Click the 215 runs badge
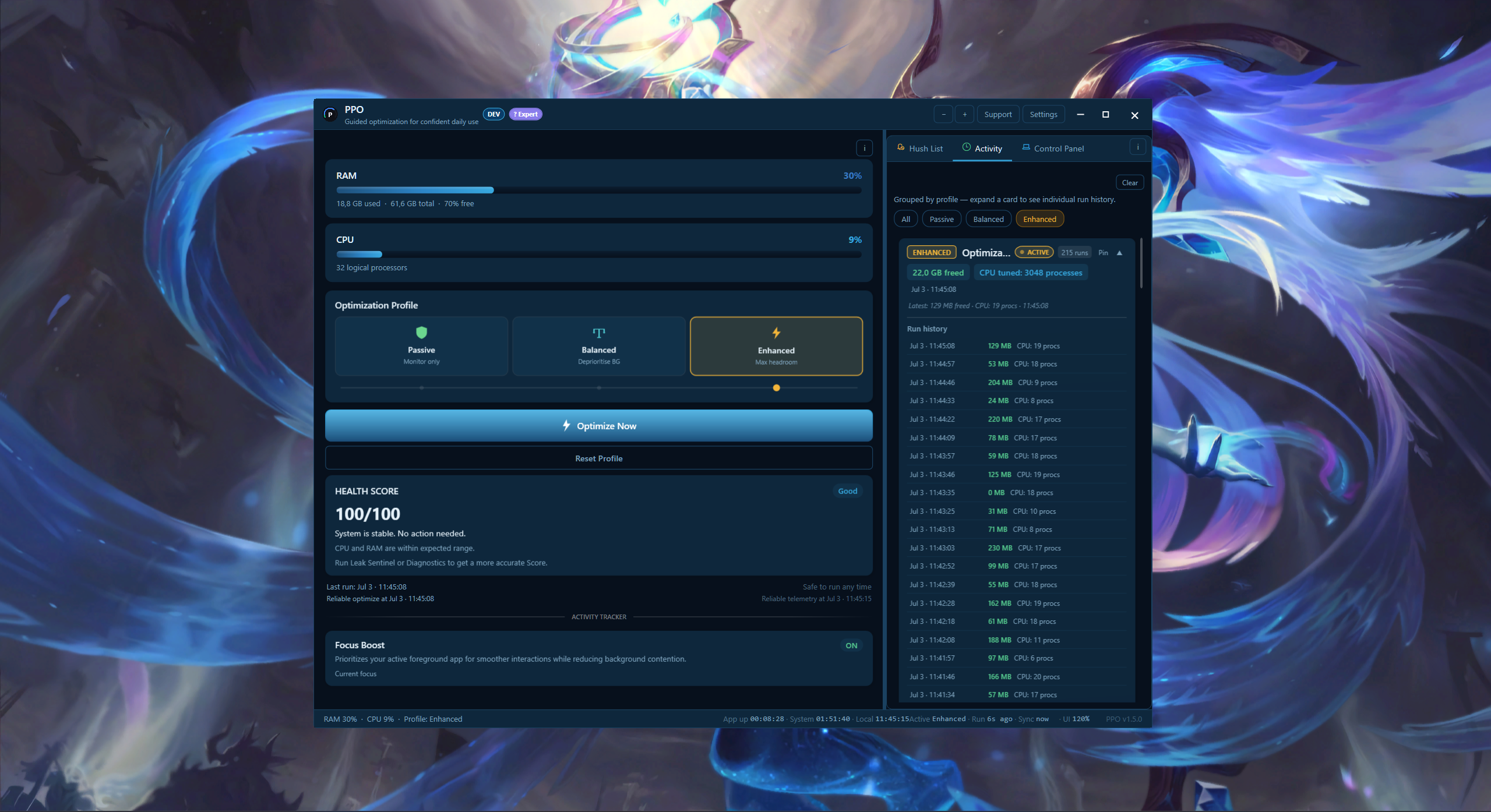The height and width of the screenshot is (812, 1491). click(1074, 253)
